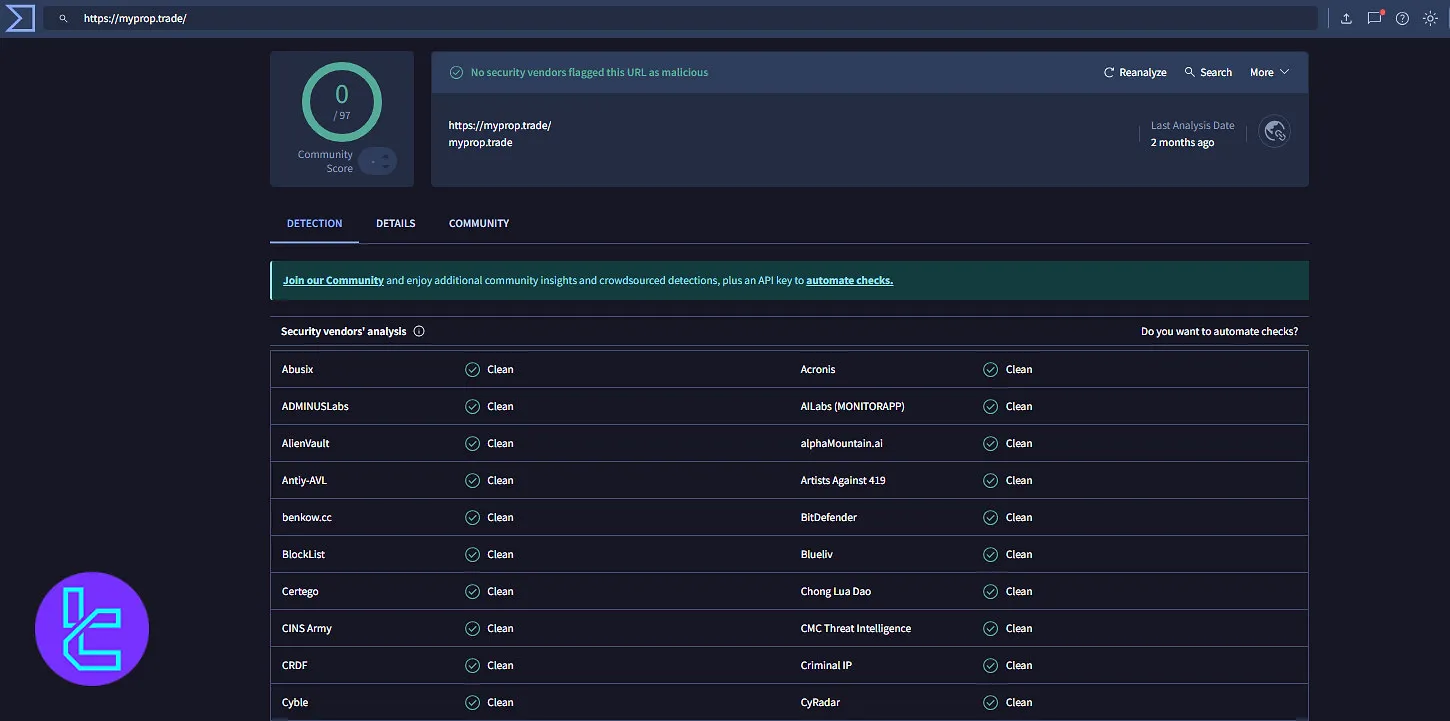Select the purple logo in the bottom-left corner
Image resolution: width=1450 pixels, height=721 pixels.
pos(92,629)
